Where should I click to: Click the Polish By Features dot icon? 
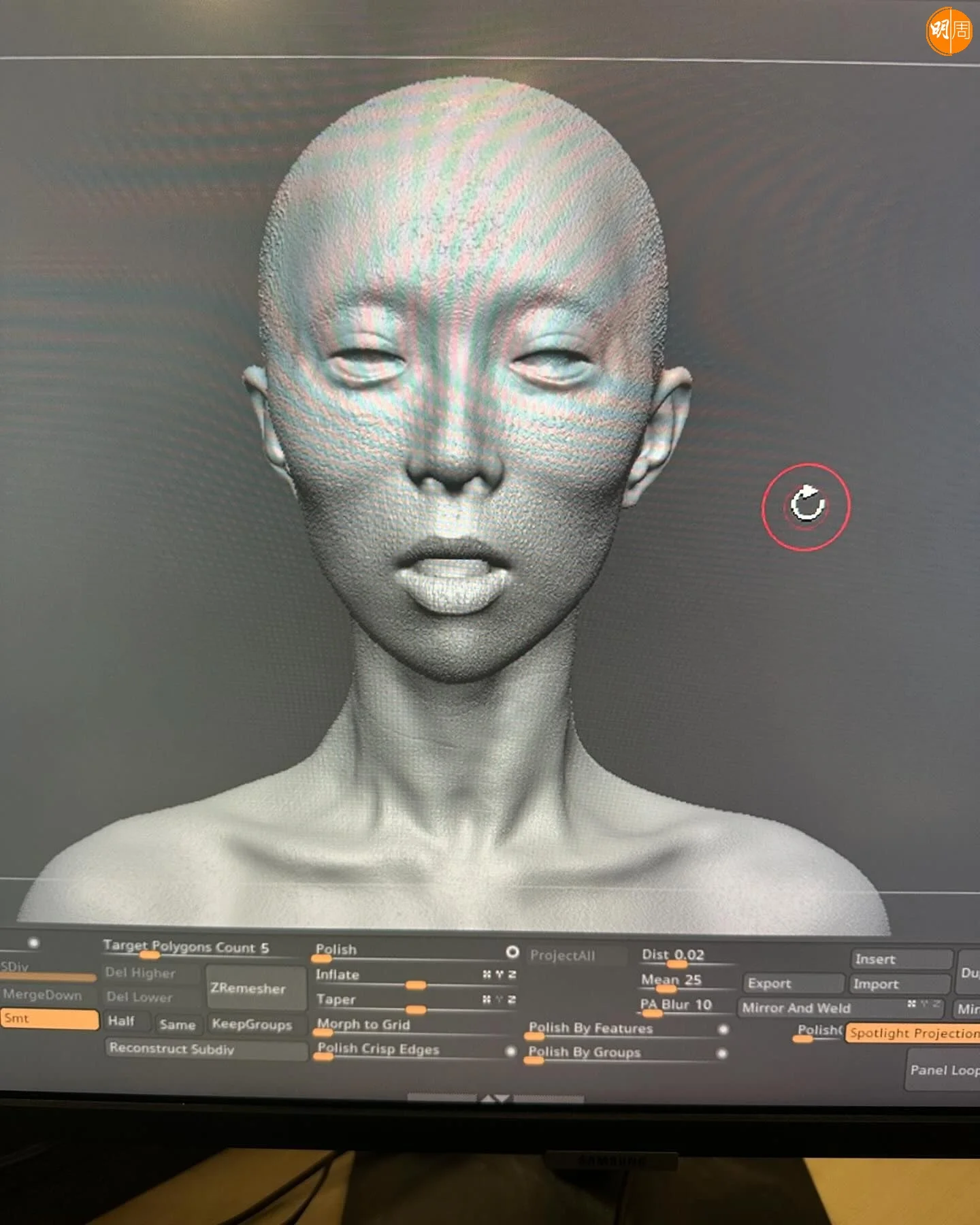723,1030
